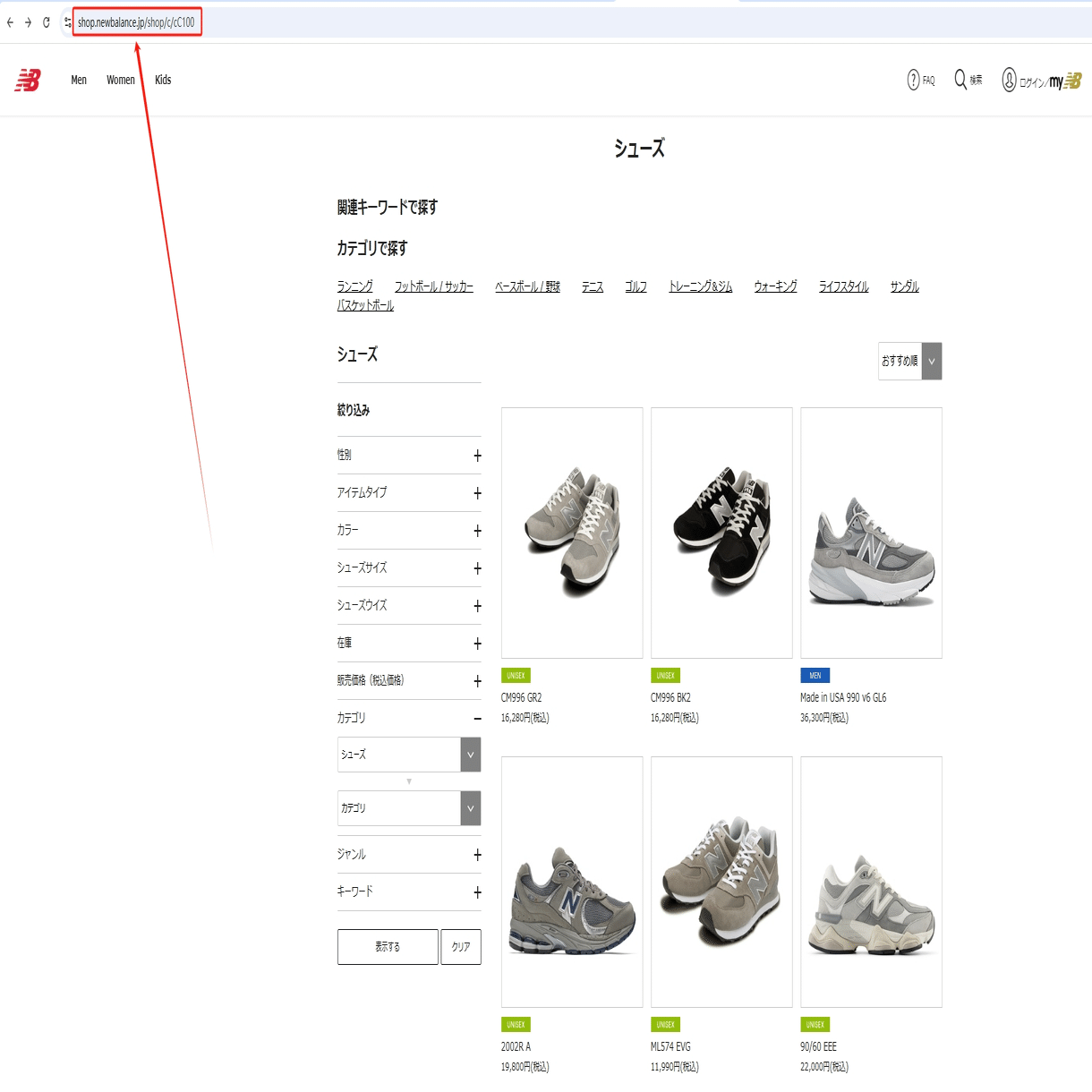Viewport: 1092px width, 1092px height.
Task: Open the Women menu
Action: coord(121,81)
